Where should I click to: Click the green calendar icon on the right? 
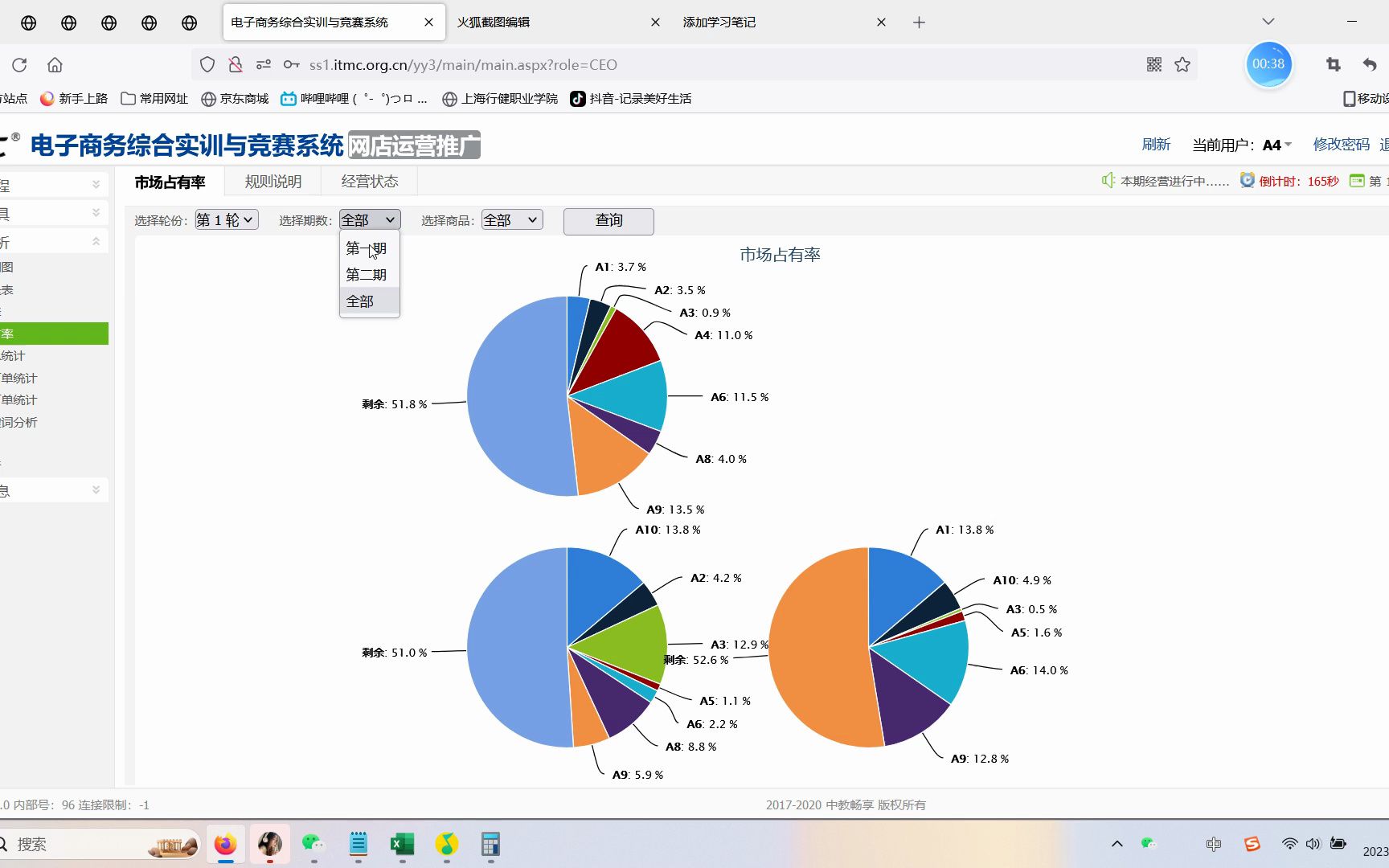point(1358,181)
